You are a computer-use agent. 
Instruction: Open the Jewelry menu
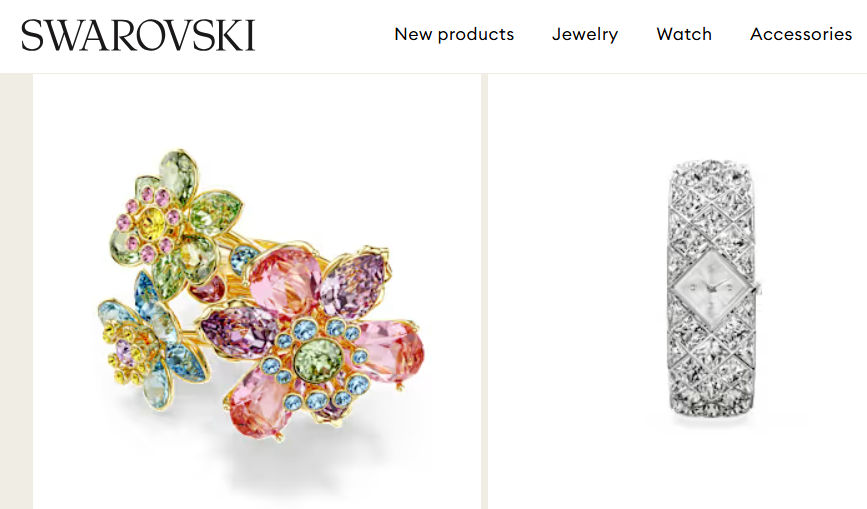(x=585, y=34)
